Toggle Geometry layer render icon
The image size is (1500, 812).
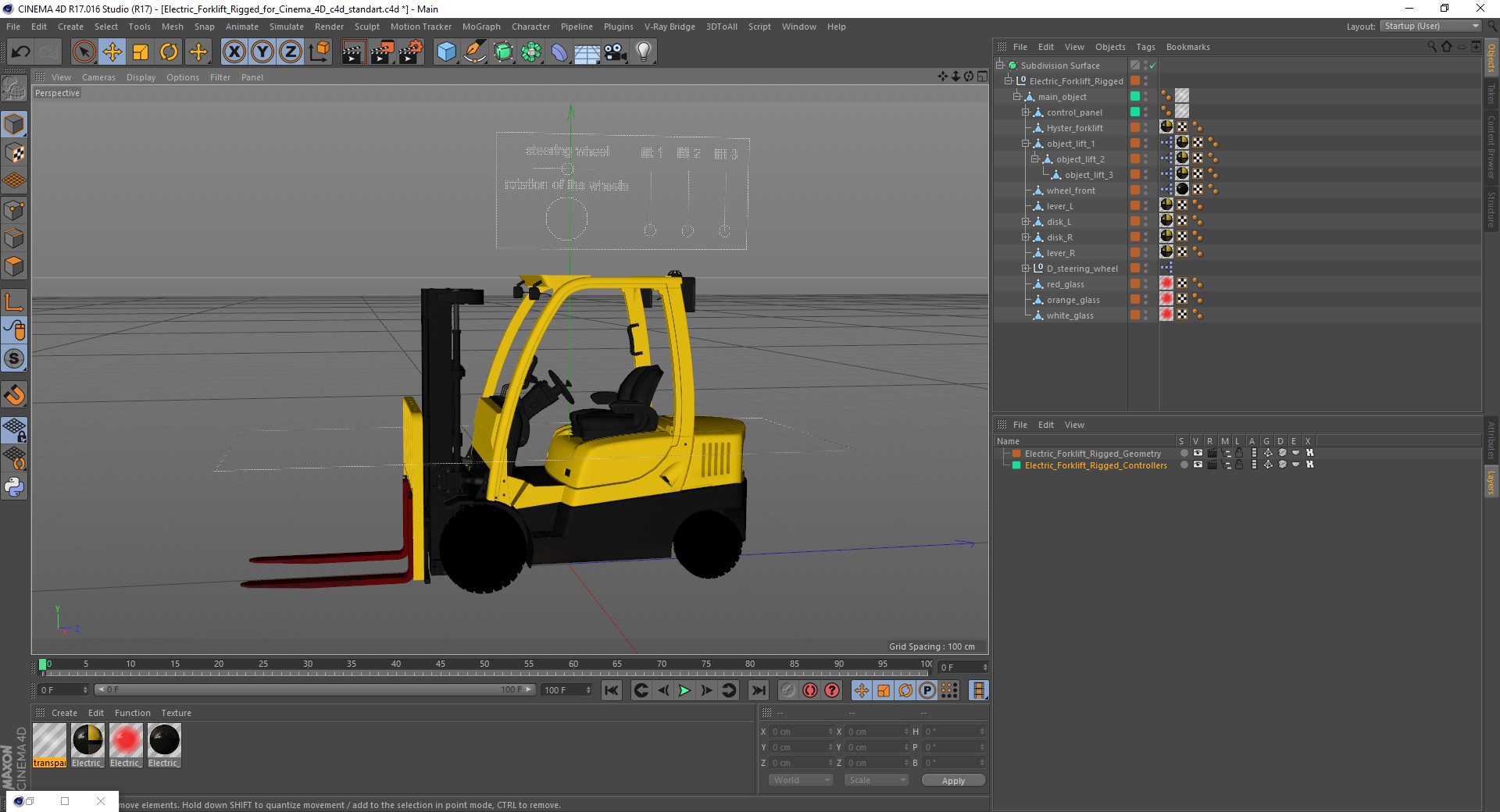tap(1212, 453)
